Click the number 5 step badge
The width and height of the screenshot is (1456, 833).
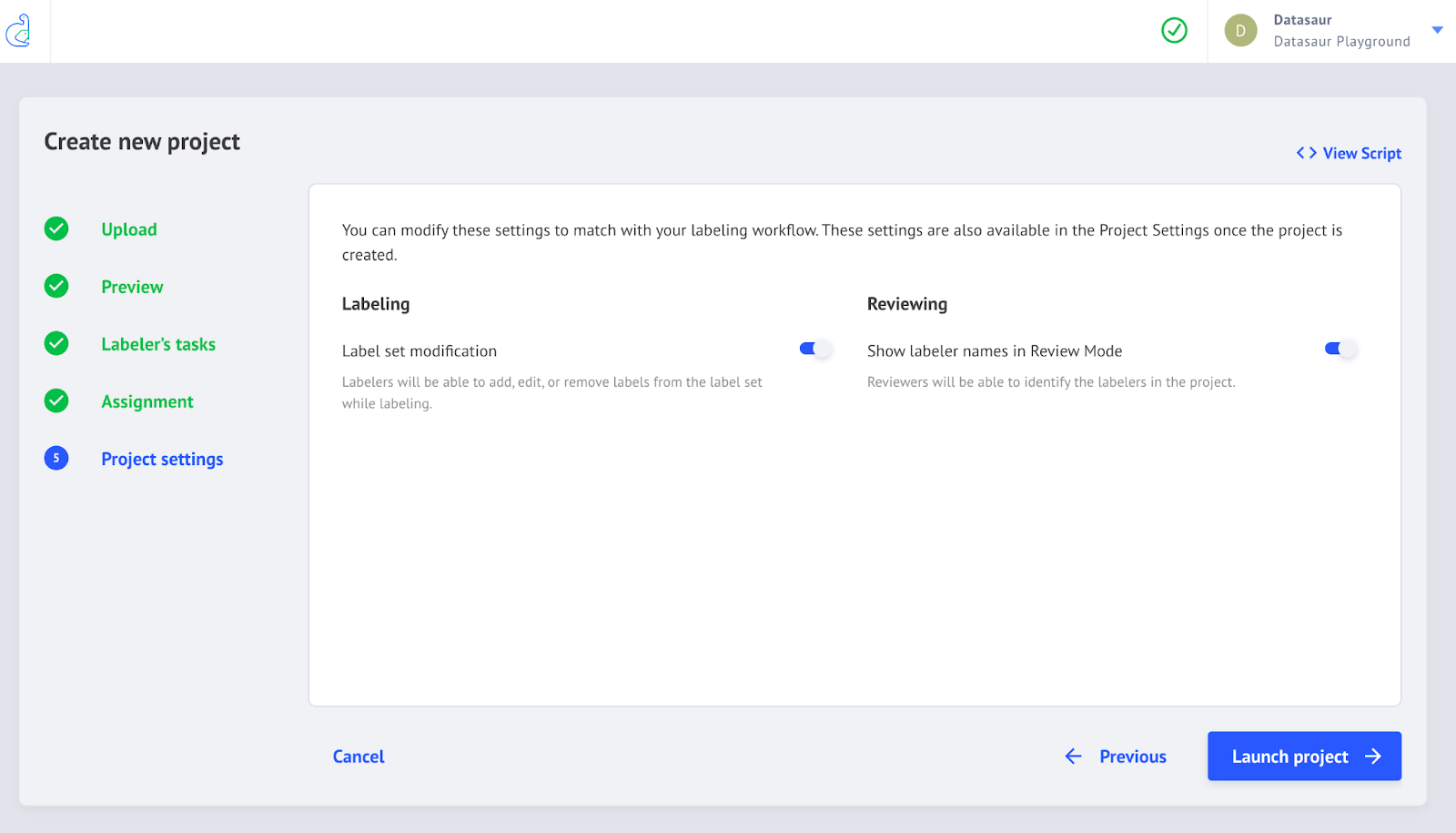[x=56, y=458]
